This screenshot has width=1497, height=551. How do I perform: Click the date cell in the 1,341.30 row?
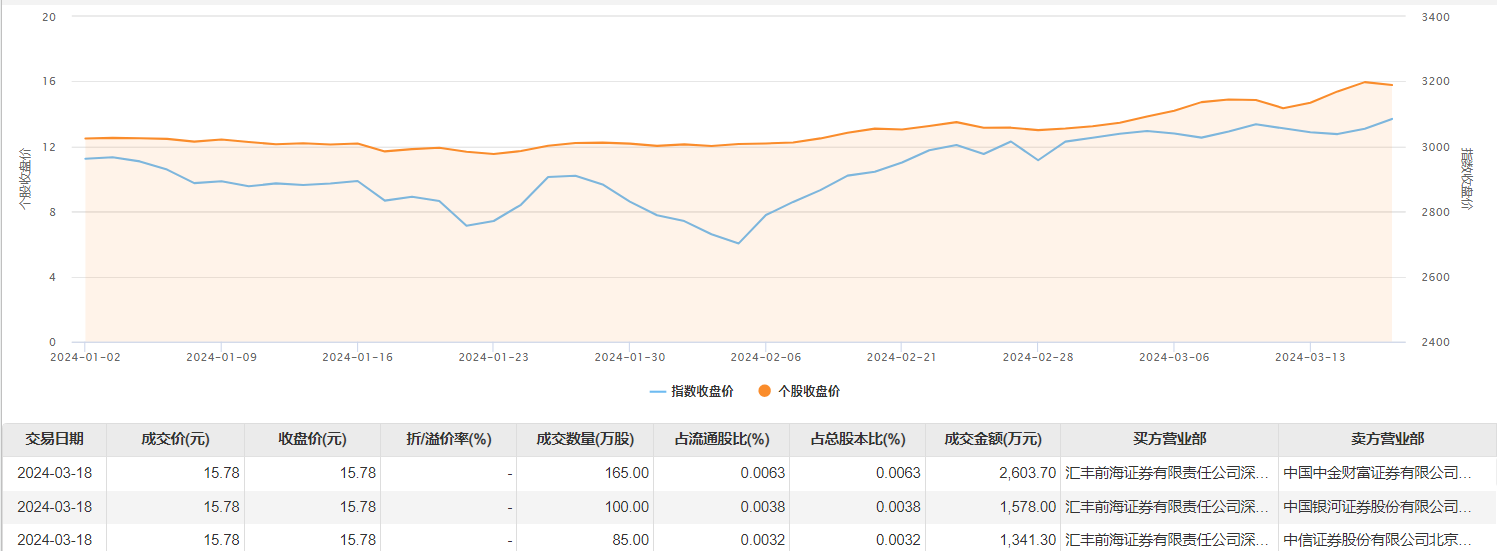pos(54,540)
